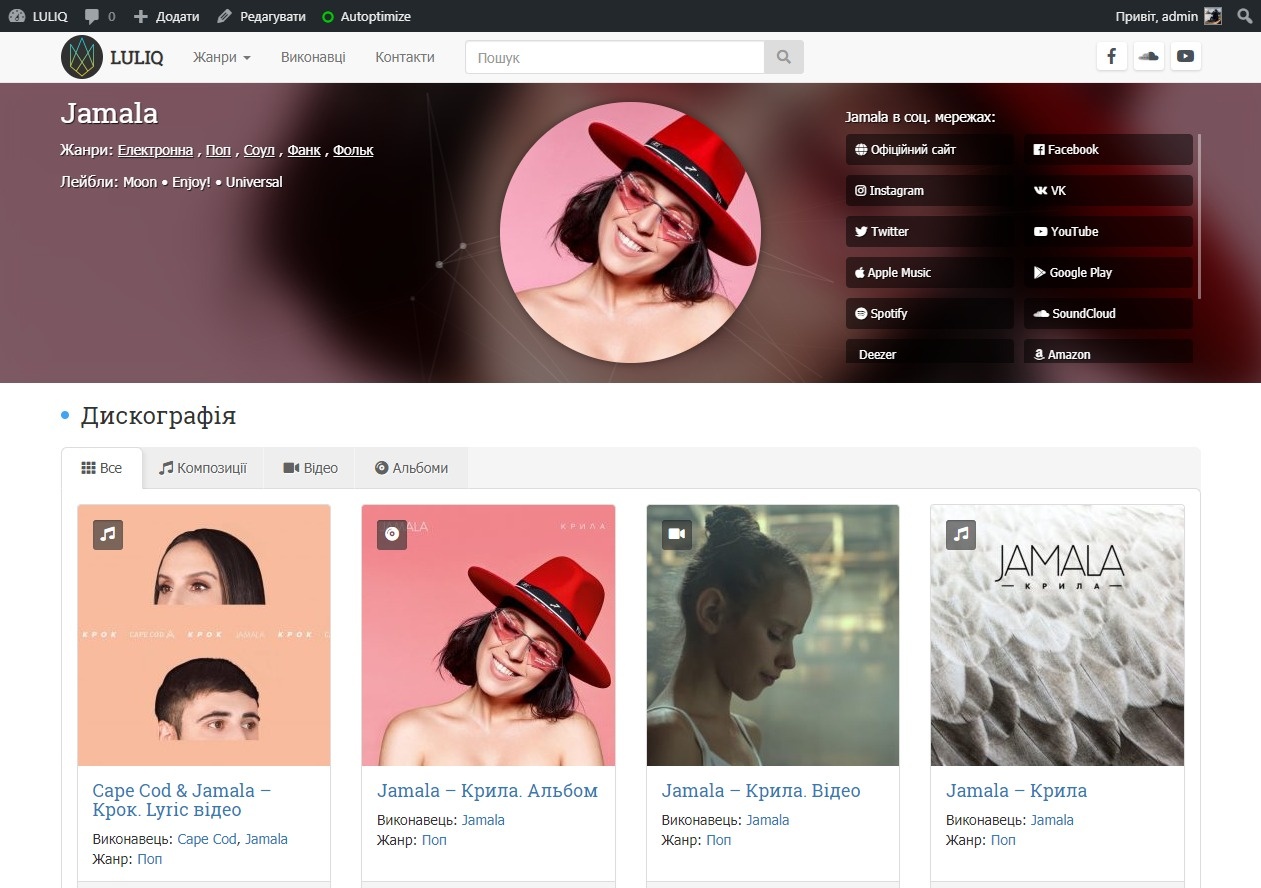Select the Все discography tab

(x=102, y=468)
